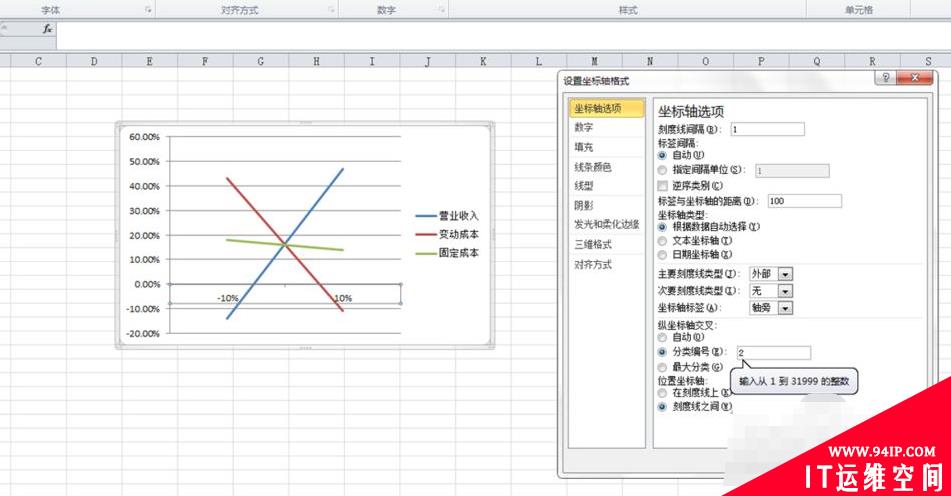951x496 pixels.
Task: Select column K header
Action: tap(483, 61)
